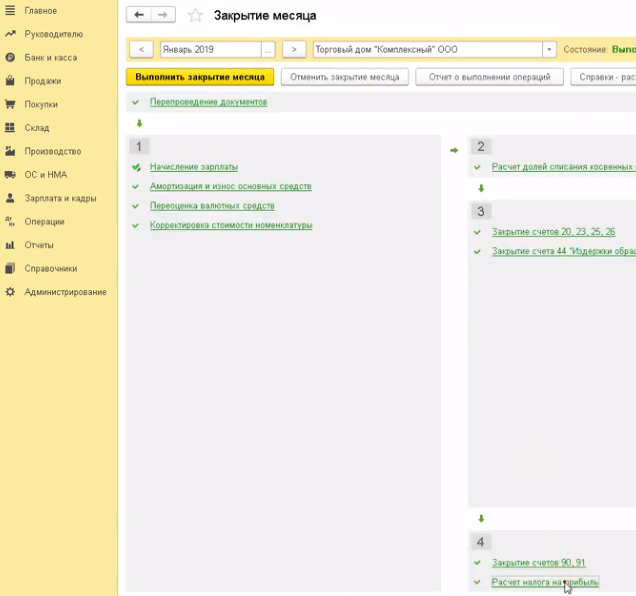The image size is (636, 596).
Task: Open Банк и касса section
Action: (x=50, y=57)
